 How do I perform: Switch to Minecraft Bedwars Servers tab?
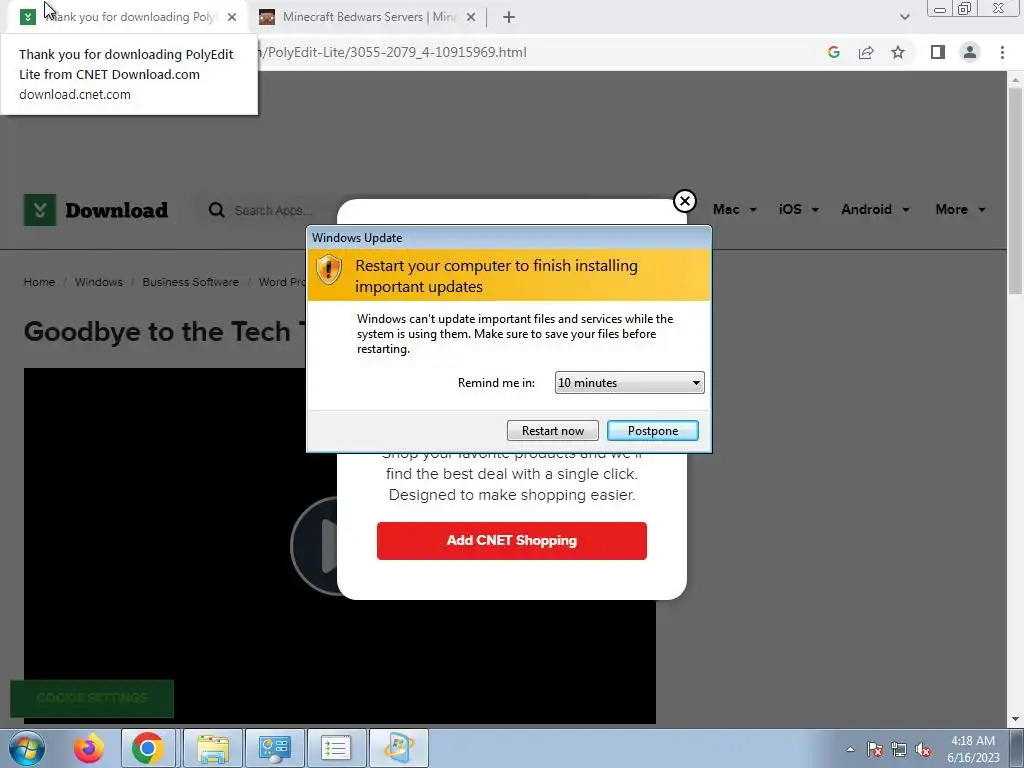point(369,17)
